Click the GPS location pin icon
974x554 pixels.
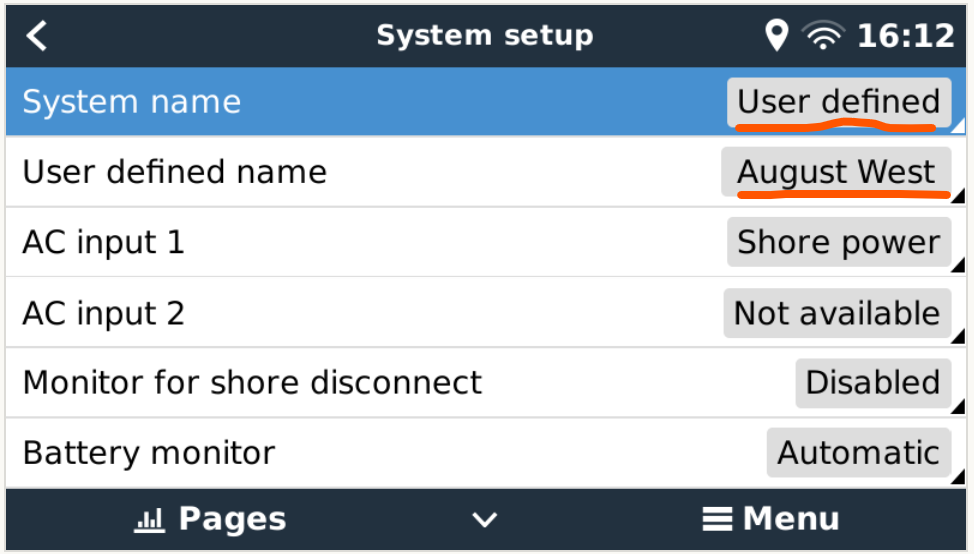pyautogui.click(x=776, y=35)
